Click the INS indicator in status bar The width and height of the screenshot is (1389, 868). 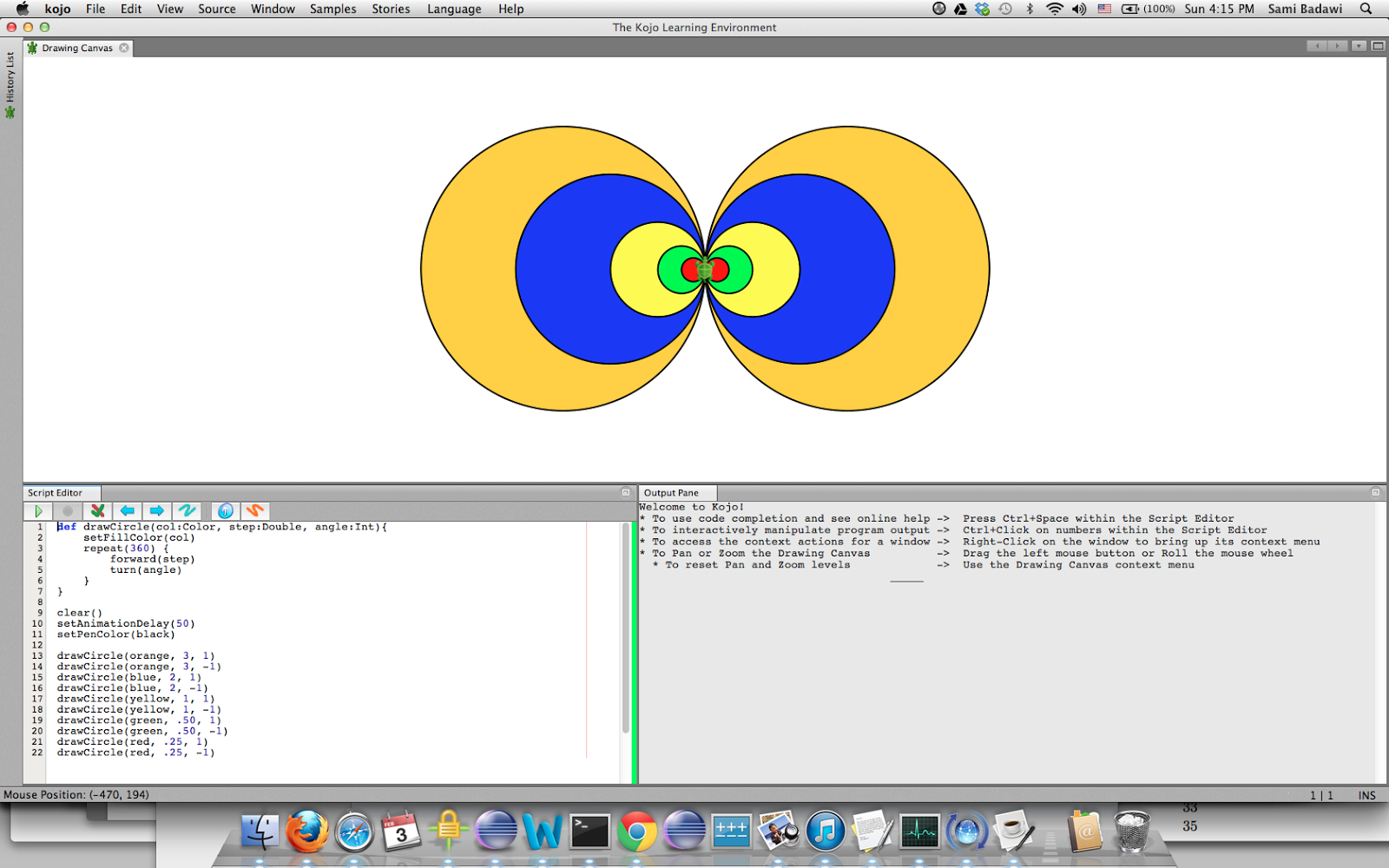click(1367, 795)
